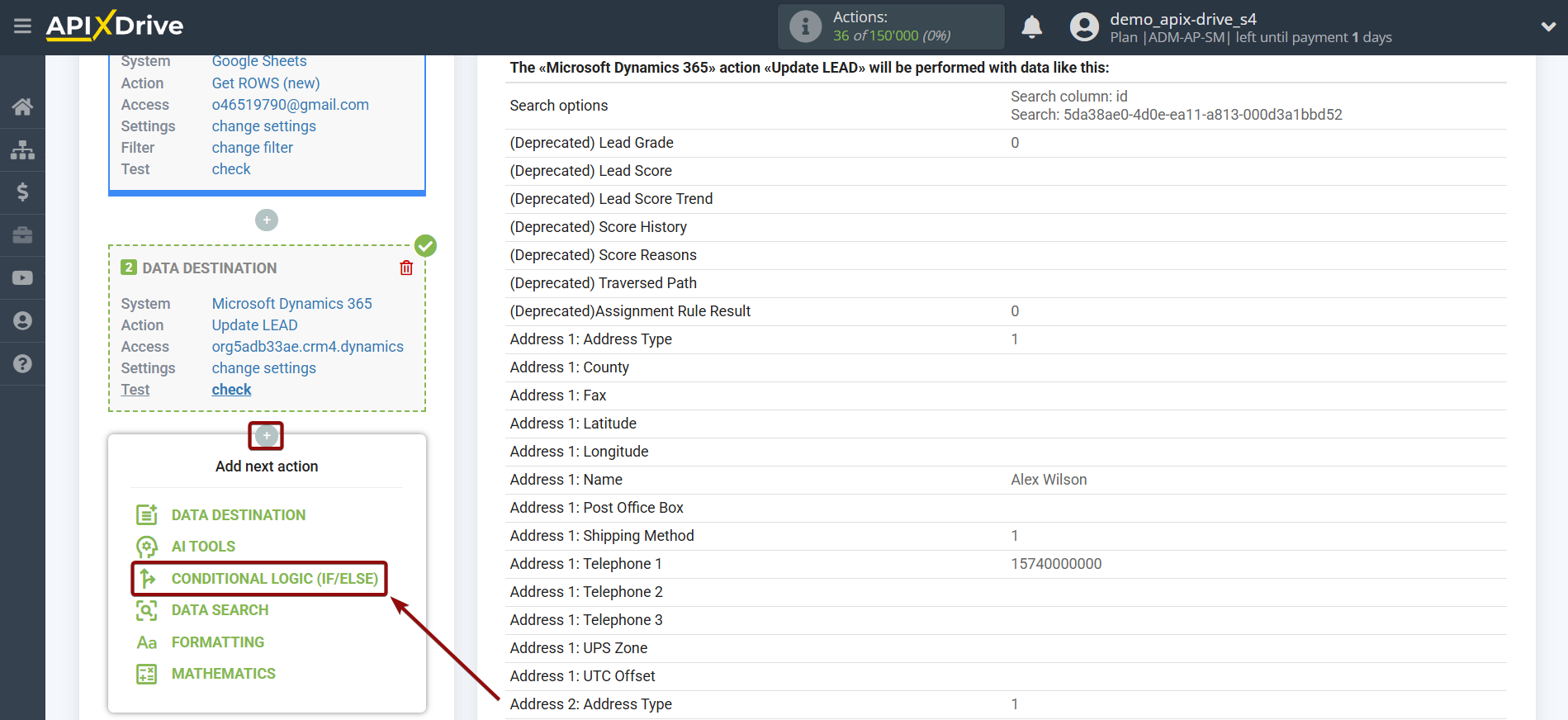
Task: Click the Mathematics calculator icon
Action: 147,674
